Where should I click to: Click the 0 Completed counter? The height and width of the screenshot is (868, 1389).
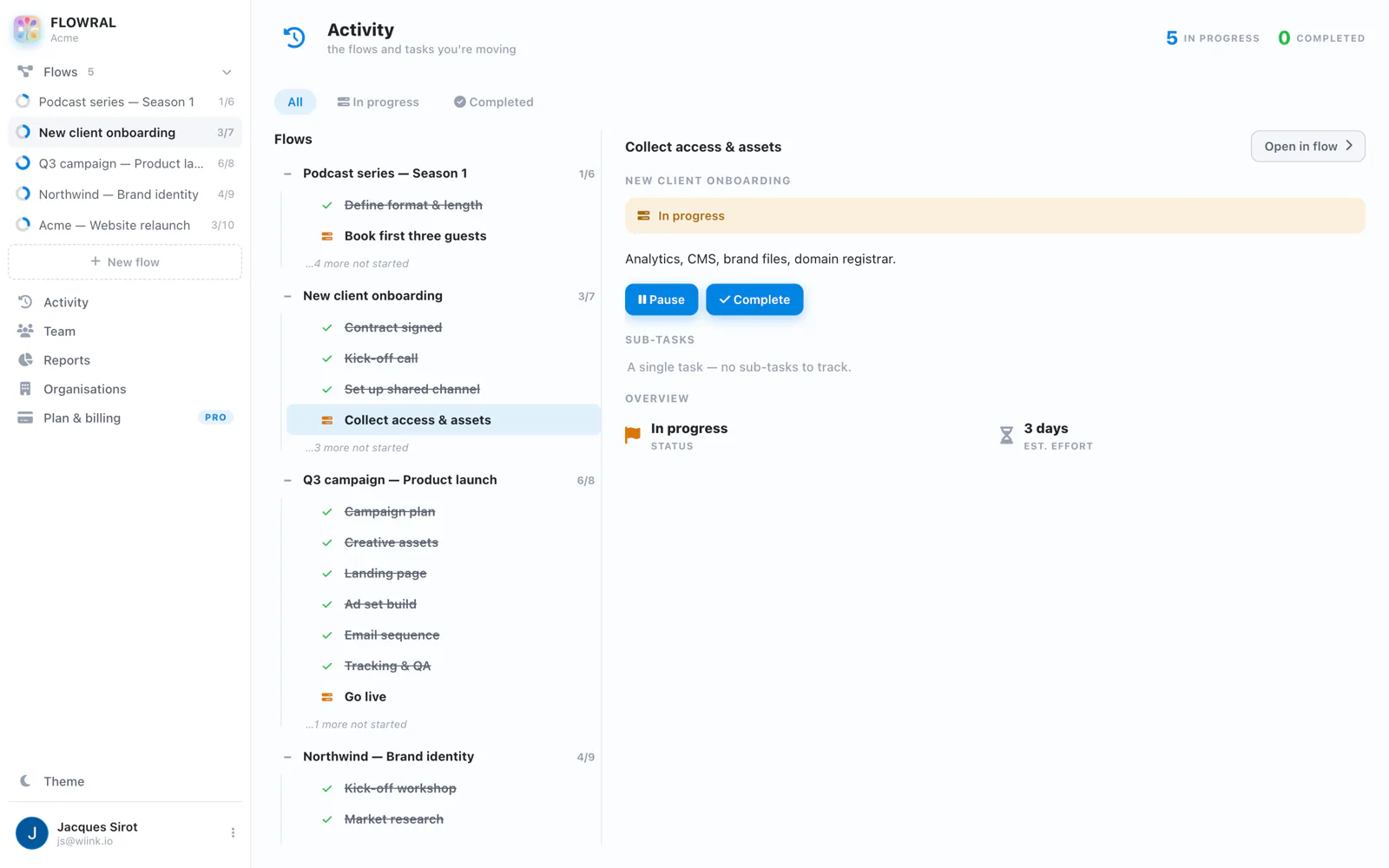pyautogui.click(x=1321, y=38)
